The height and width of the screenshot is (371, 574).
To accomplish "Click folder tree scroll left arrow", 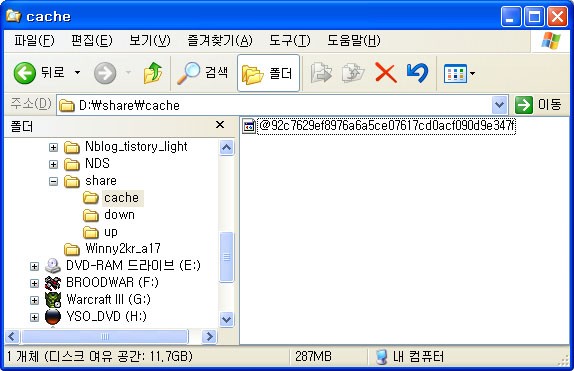I will (12, 336).
